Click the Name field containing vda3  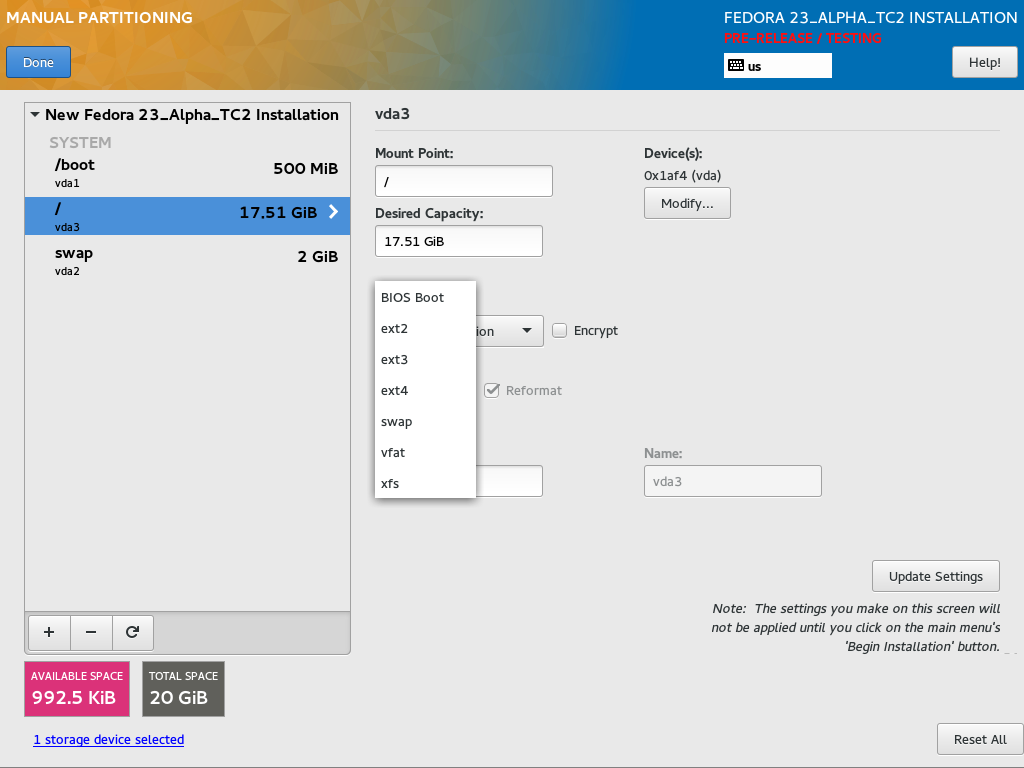click(x=733, y=481)
